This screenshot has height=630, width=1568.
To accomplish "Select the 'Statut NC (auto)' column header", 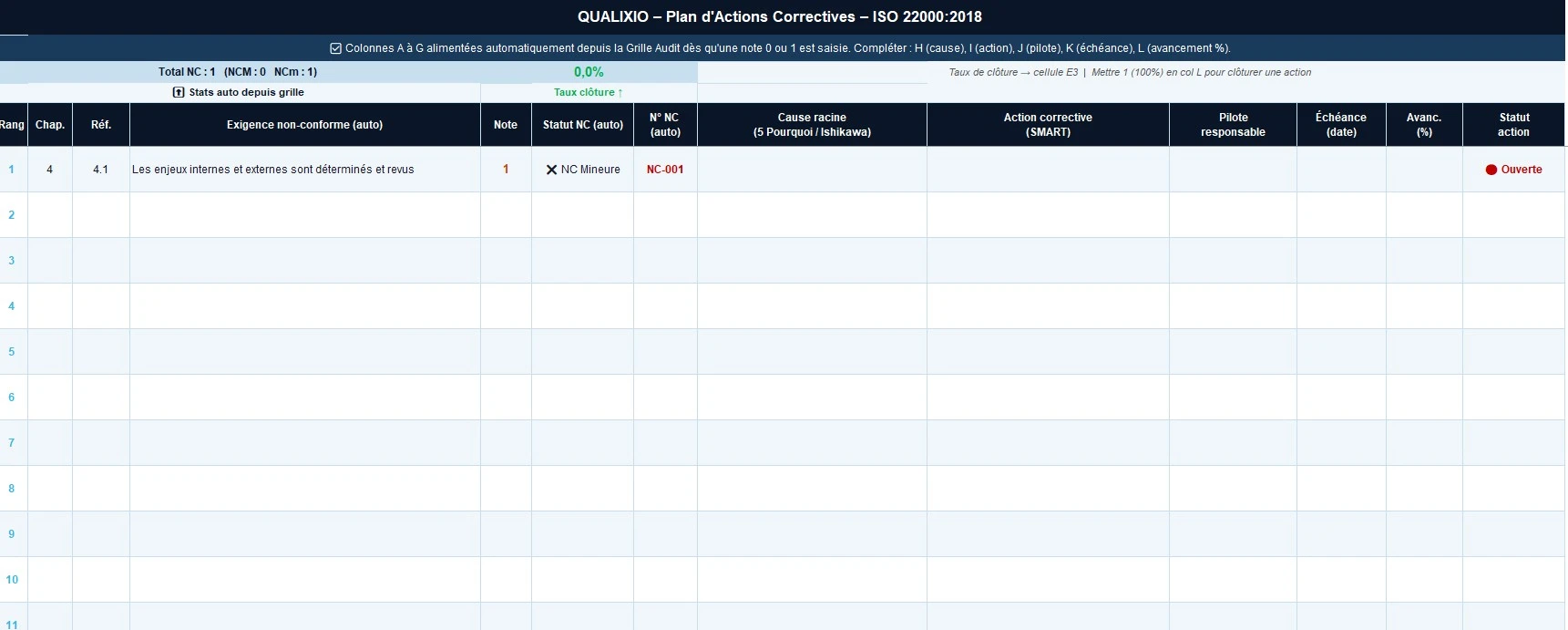I will (583, 125).
